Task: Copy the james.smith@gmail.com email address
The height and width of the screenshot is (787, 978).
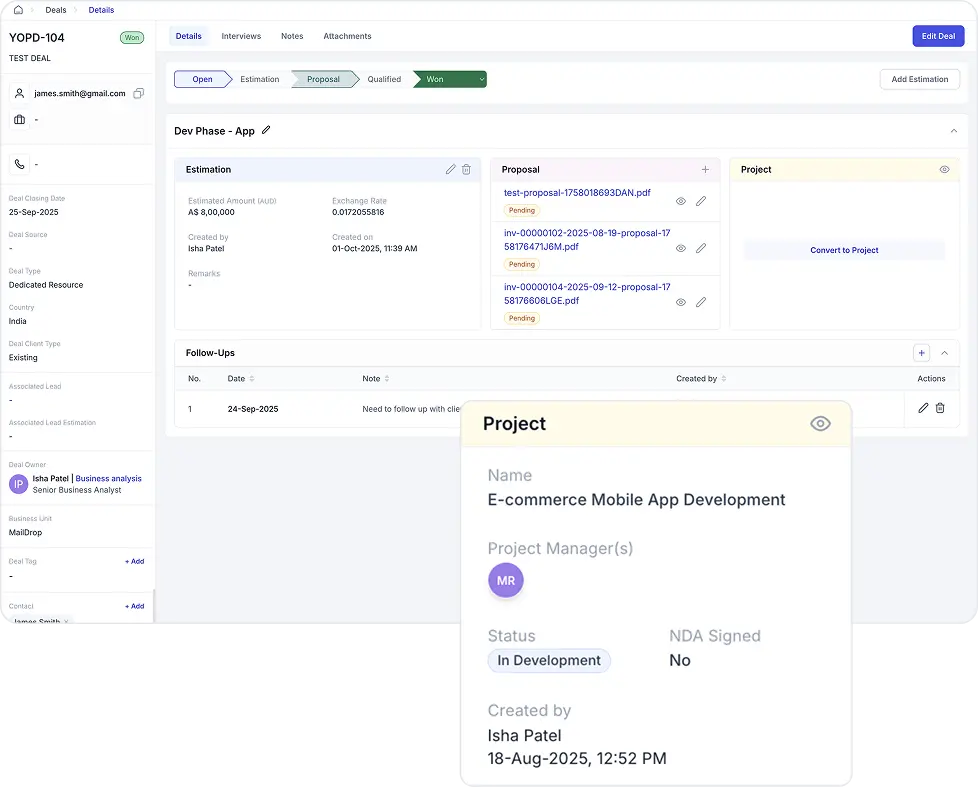Action: click(x=139, y=93)
